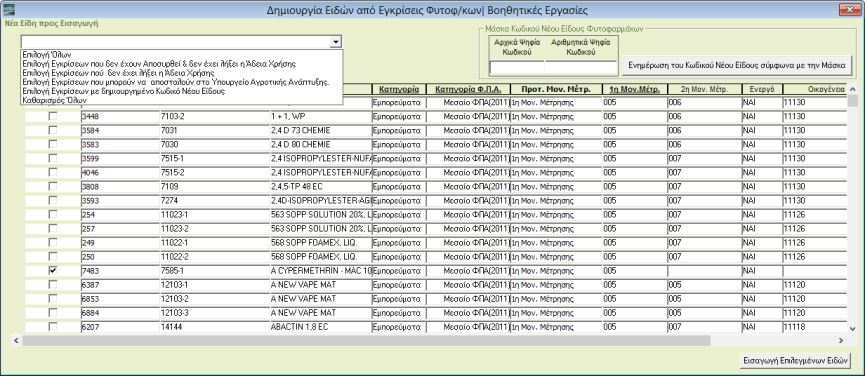Click the vertical scrollbar thumb
865x376 pixels.
point(853,100)
